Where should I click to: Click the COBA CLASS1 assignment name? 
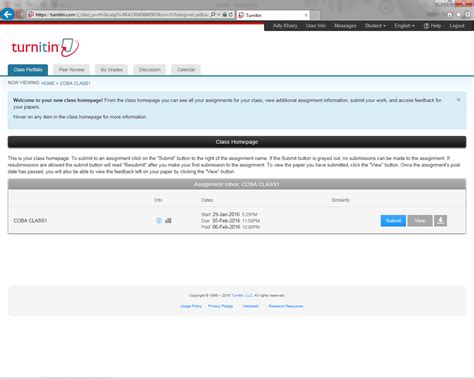30,221
